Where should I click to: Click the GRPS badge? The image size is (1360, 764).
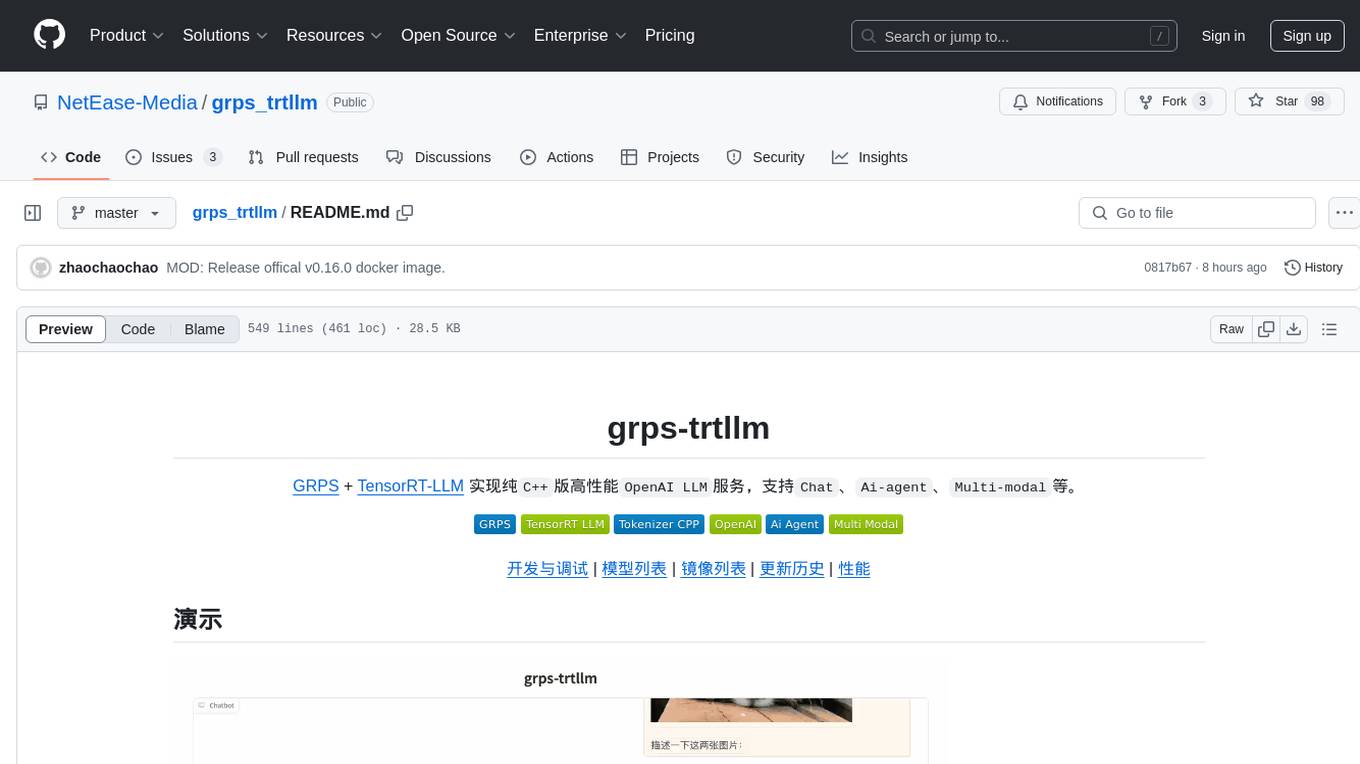495,524
